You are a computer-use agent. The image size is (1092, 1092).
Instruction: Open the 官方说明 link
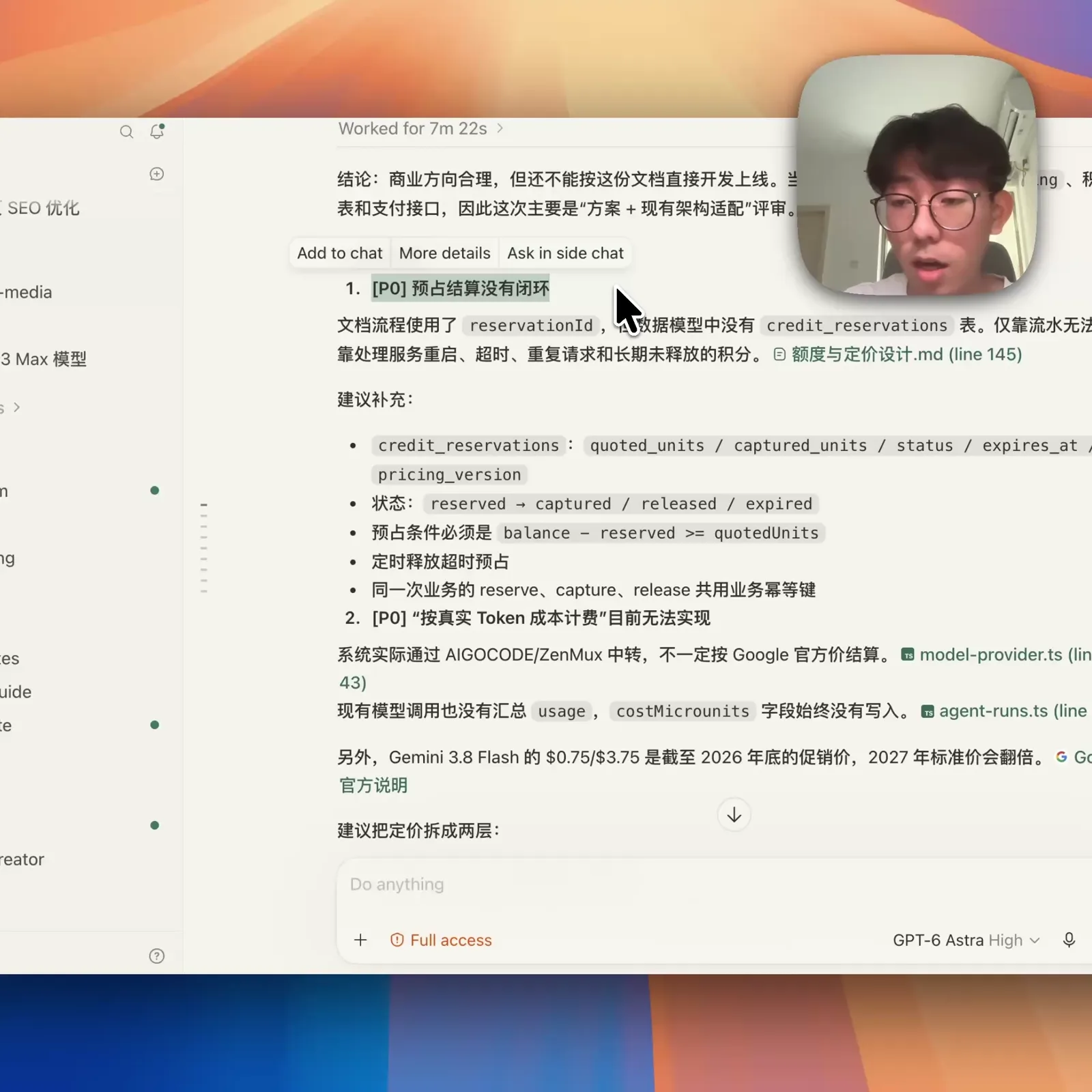point(373,786)
